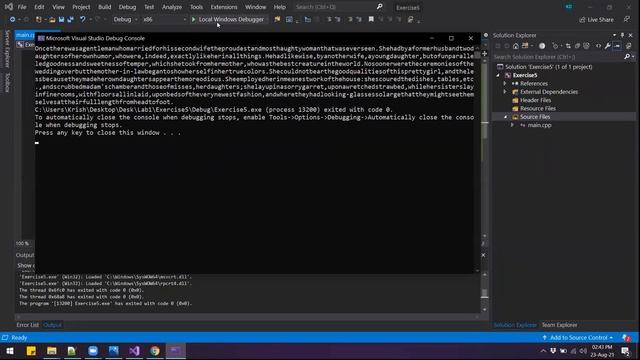Click the Windows Start button

pyautogui.click(x=10, y=351)
